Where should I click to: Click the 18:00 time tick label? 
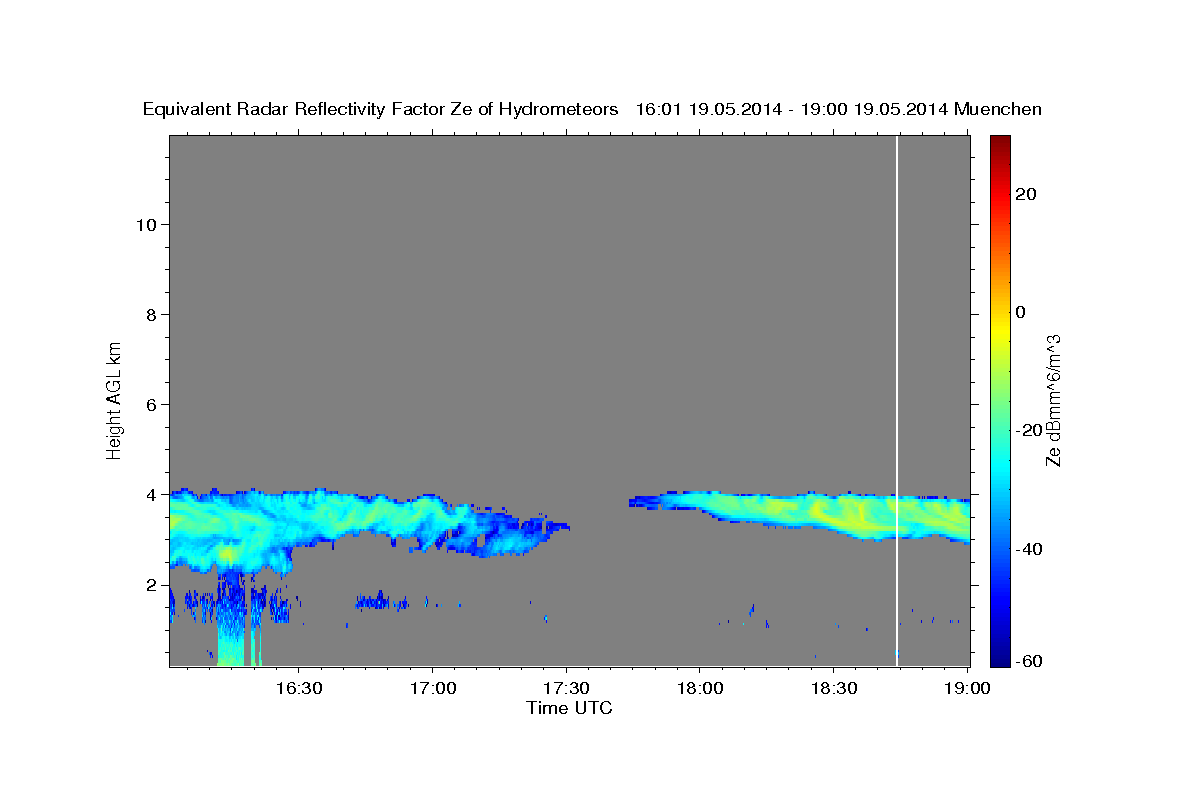[699, 689]
